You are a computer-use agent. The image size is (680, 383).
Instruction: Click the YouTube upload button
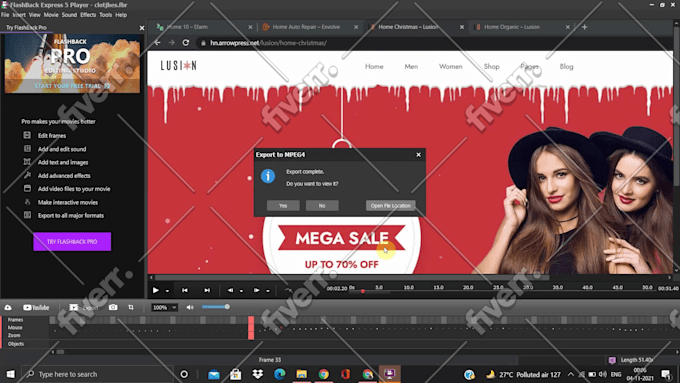click(x=36, y=307)
